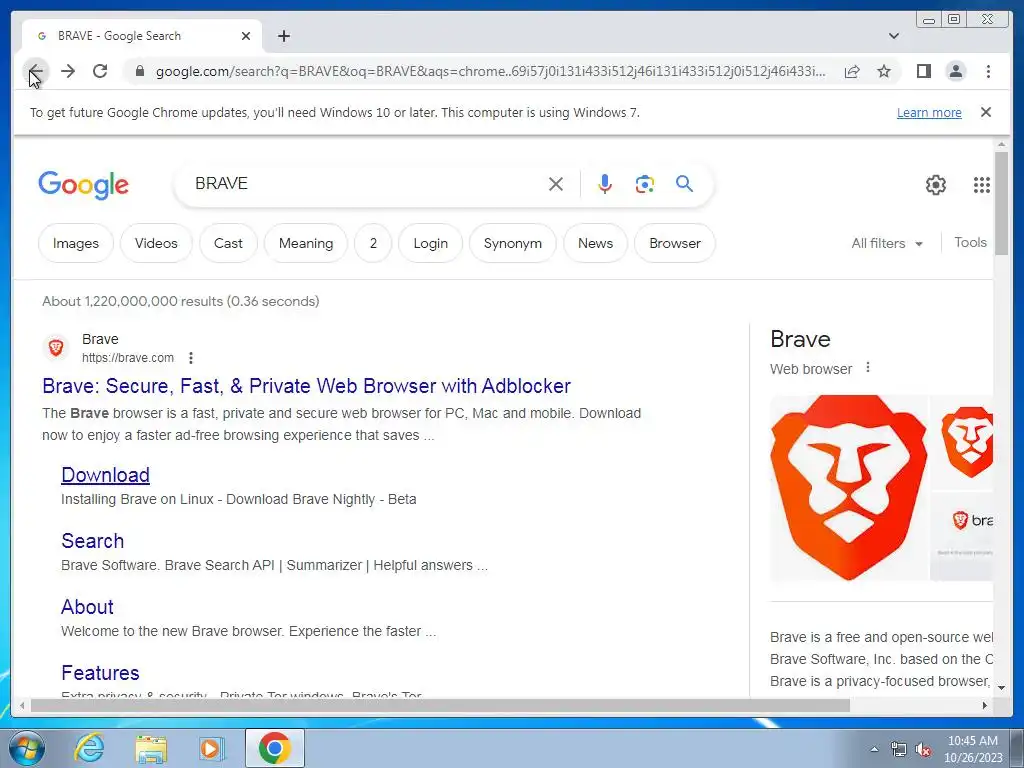Close the BRAVE - Google Search tab
Viewport: 1024px width, 768px height.
(246, 36)
